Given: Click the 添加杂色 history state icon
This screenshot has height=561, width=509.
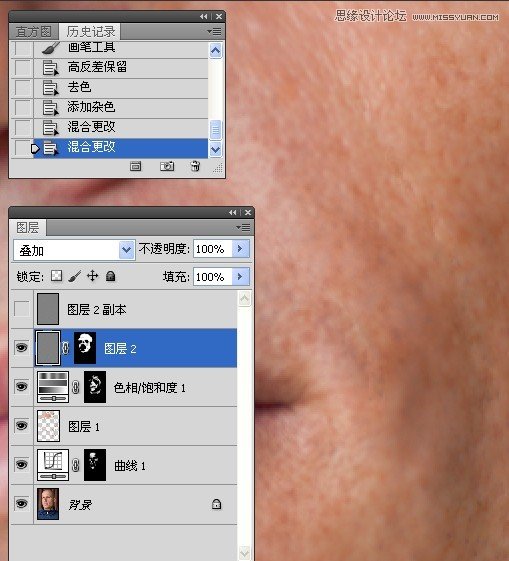Looking at the screenshot, I should click(50, 108).
